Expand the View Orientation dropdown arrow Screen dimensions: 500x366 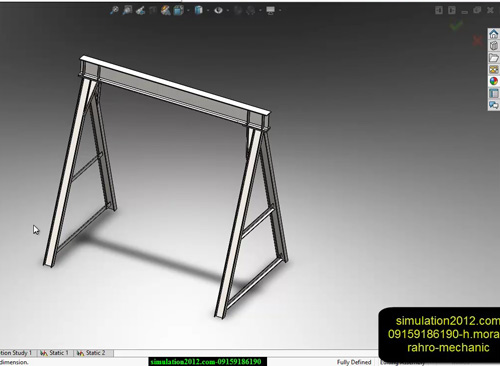click(x=188, y=11)
